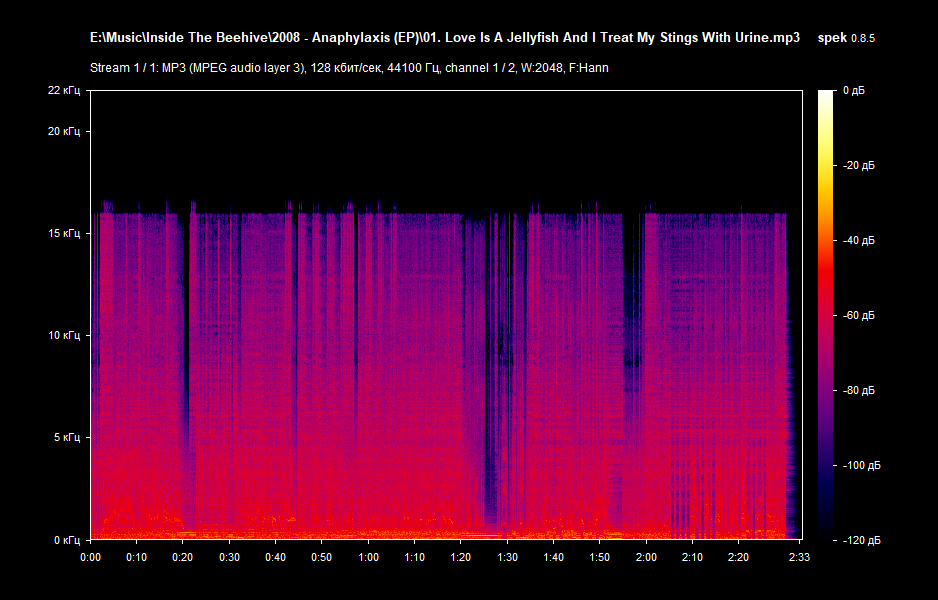Click the -80 дБ scale label
This screenshot has height=600, width=938.
coord(858,391)
